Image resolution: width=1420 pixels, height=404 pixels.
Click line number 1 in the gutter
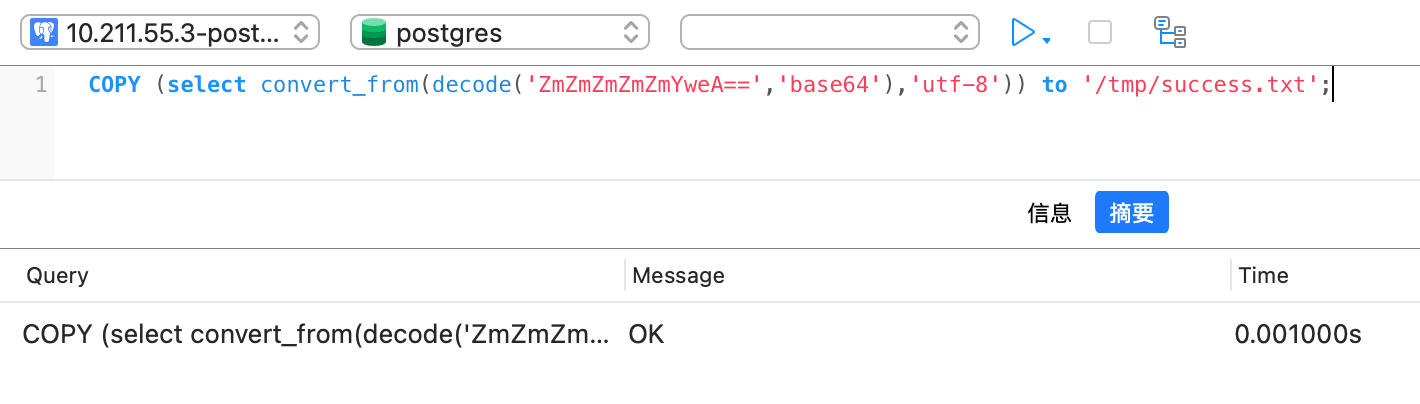41,85
